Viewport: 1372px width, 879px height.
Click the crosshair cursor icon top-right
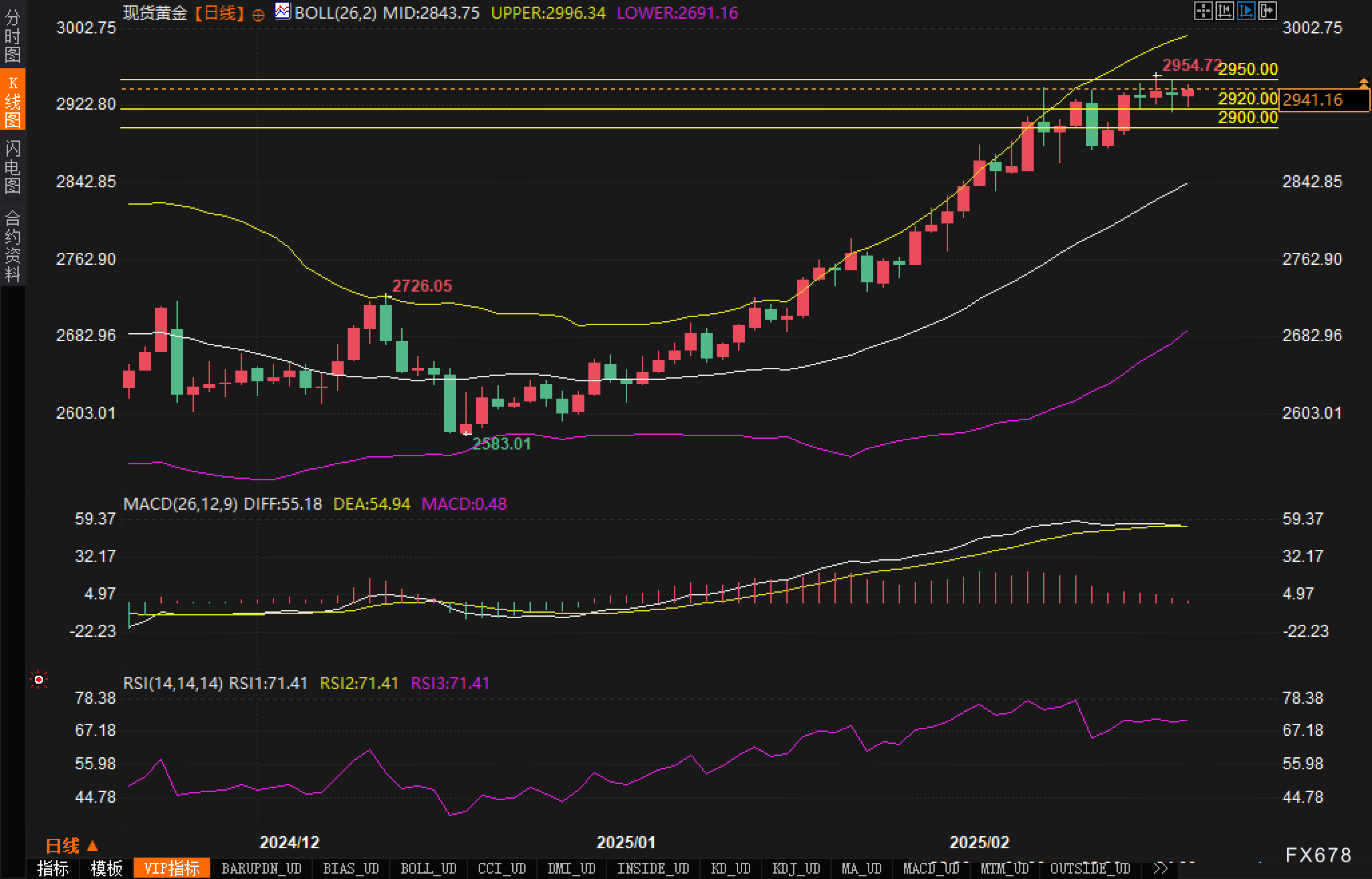pyautogui.click(x=1203, y=11)
